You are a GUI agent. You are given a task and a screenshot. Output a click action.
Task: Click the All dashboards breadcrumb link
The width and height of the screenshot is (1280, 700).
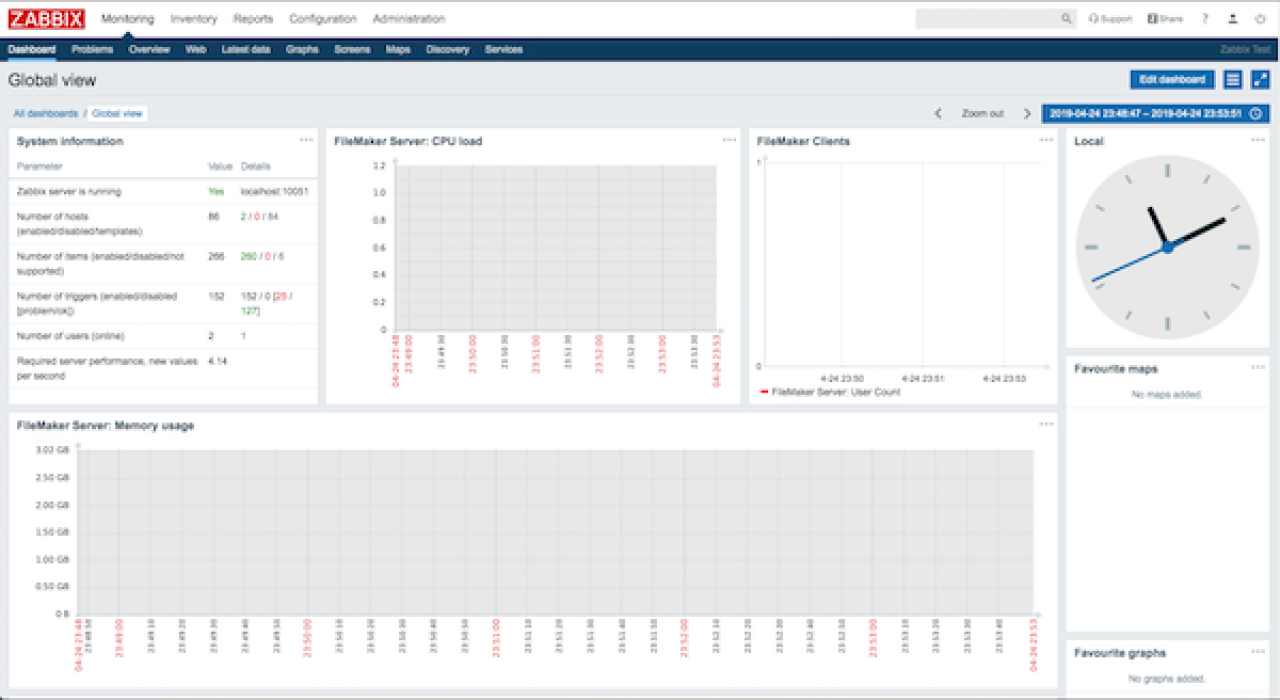45,114
